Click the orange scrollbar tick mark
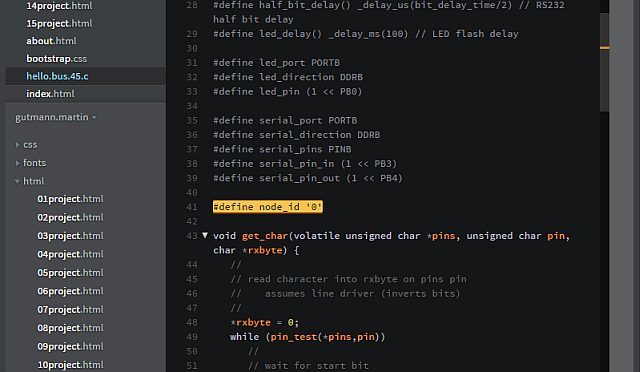640x372 pixels. [604, 48]
